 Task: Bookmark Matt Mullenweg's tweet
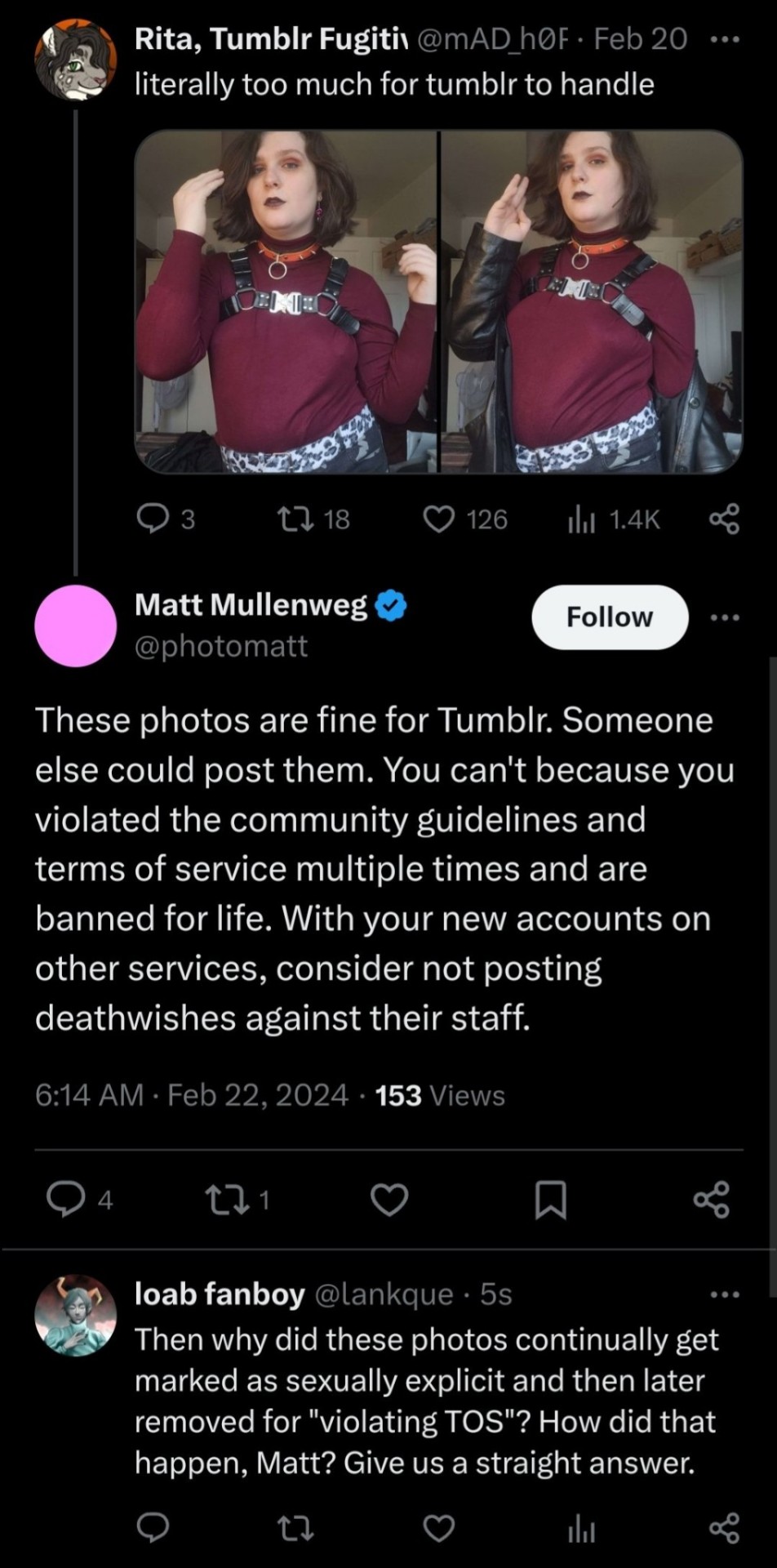pyautogui.click(x=550, y=1199)
